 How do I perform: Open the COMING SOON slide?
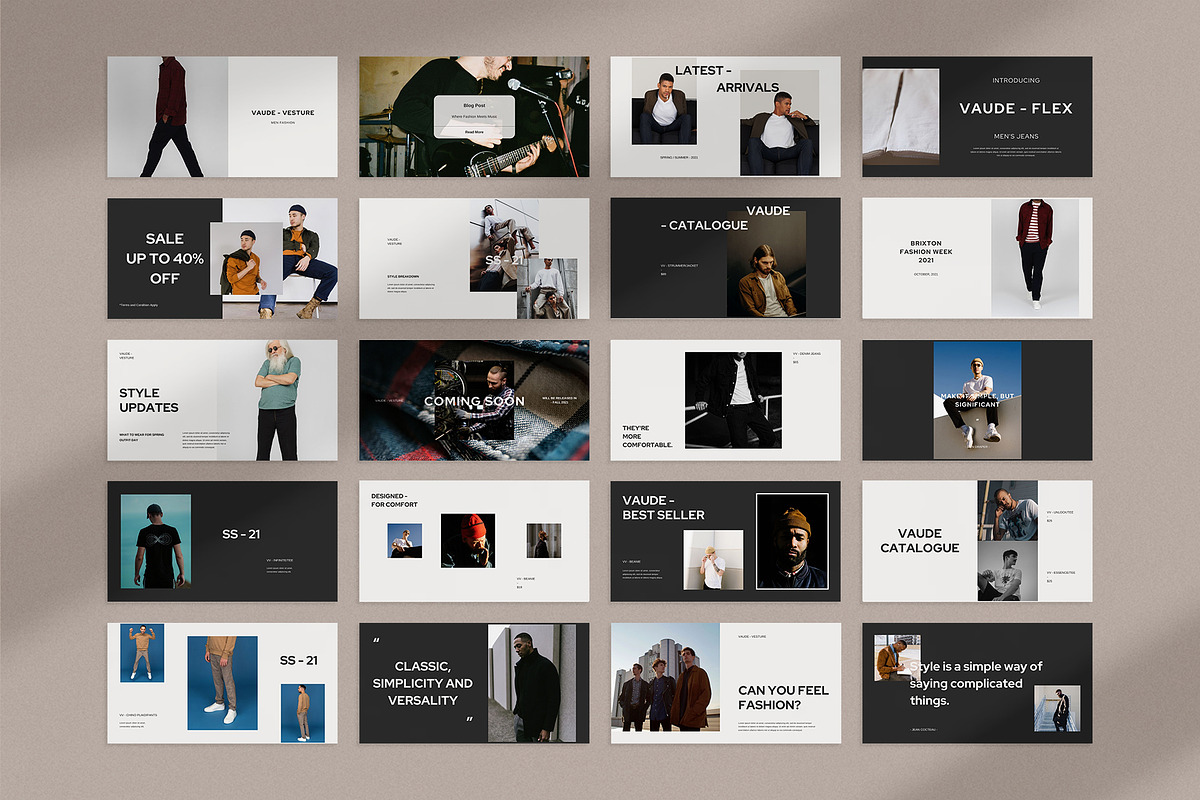click(474, 400)
